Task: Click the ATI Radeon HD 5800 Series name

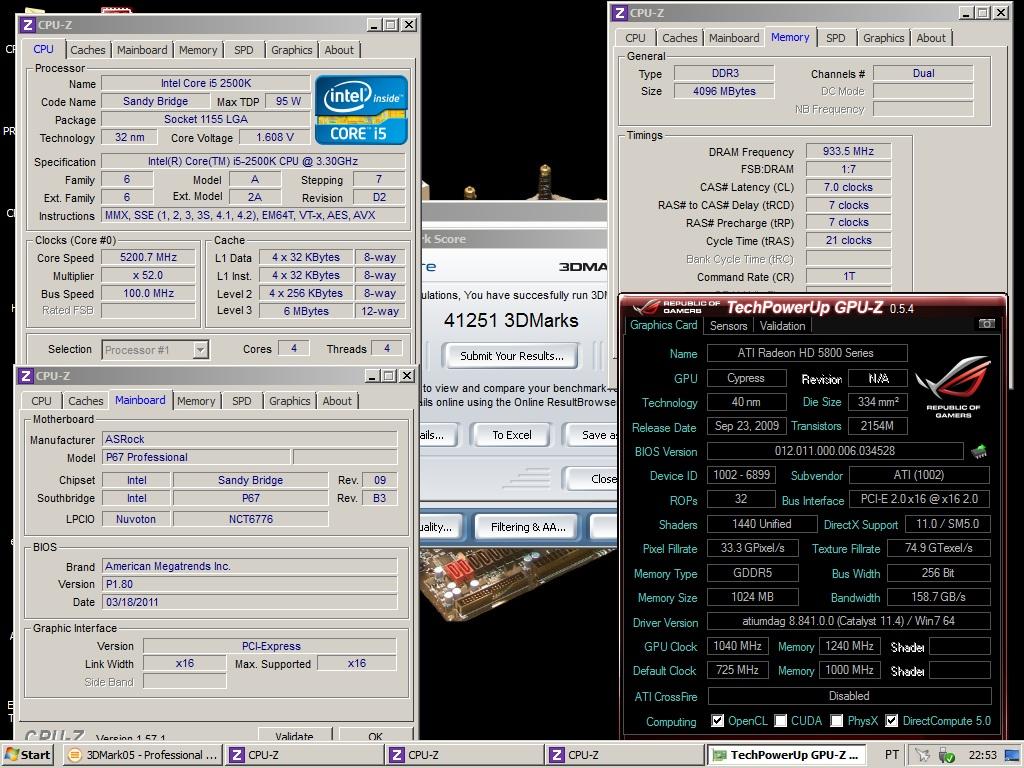Action: click(x=807, y=353)
